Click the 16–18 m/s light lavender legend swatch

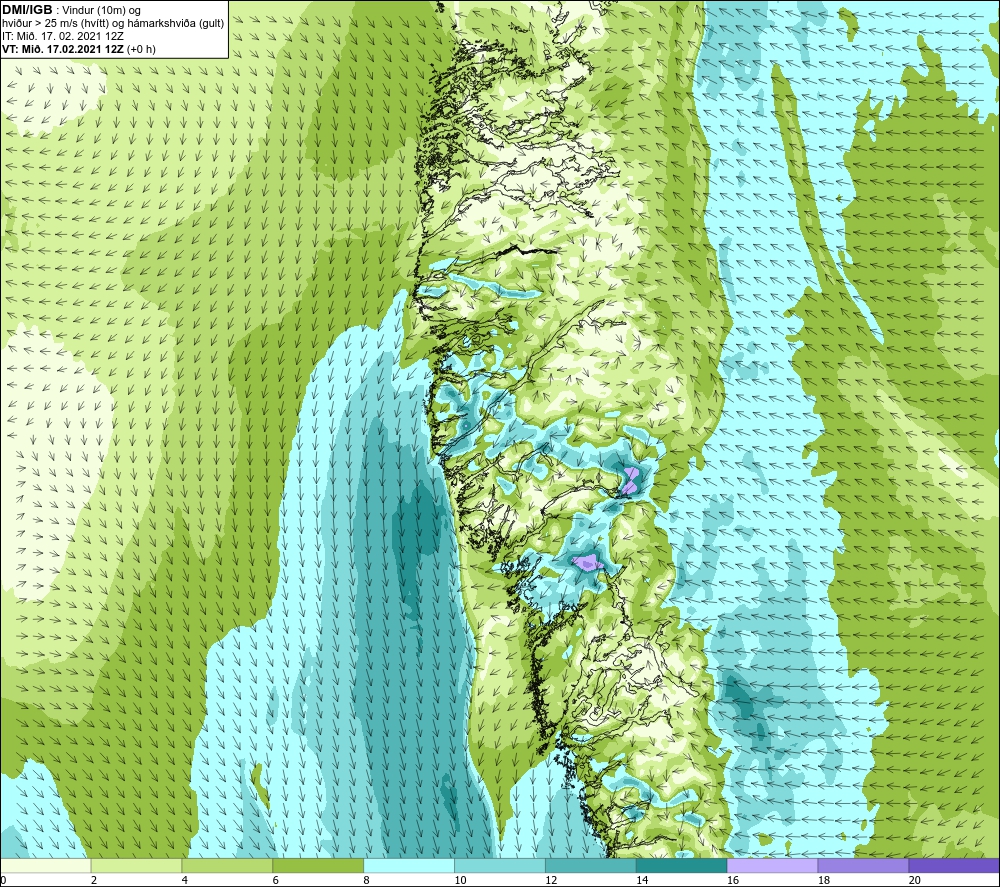pyautogui.click(x=772, y=865)
